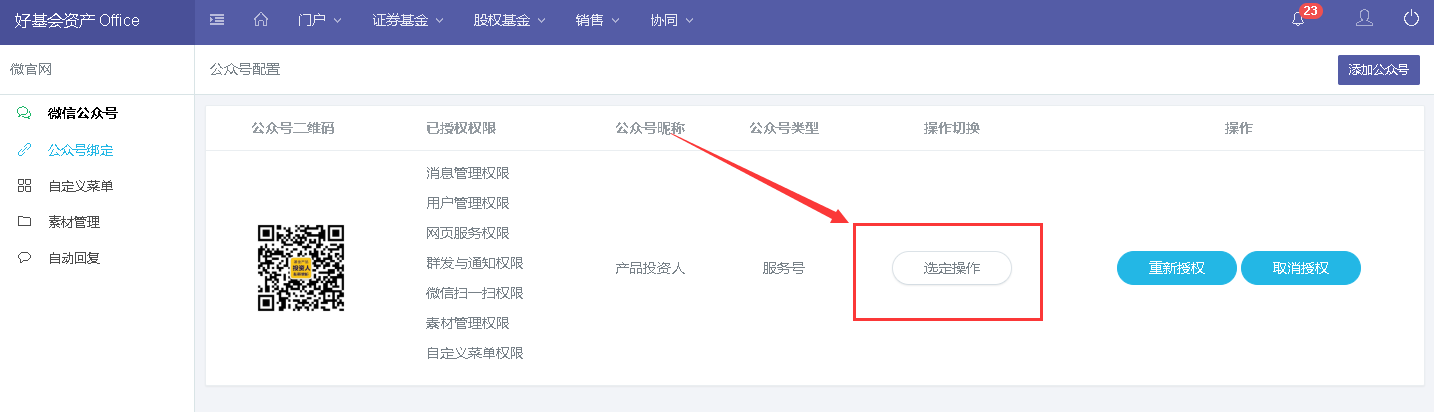Open notifications bell with 23 badge
Viewport: 1434px width, 412px height.
click(x=1298, y=20)
